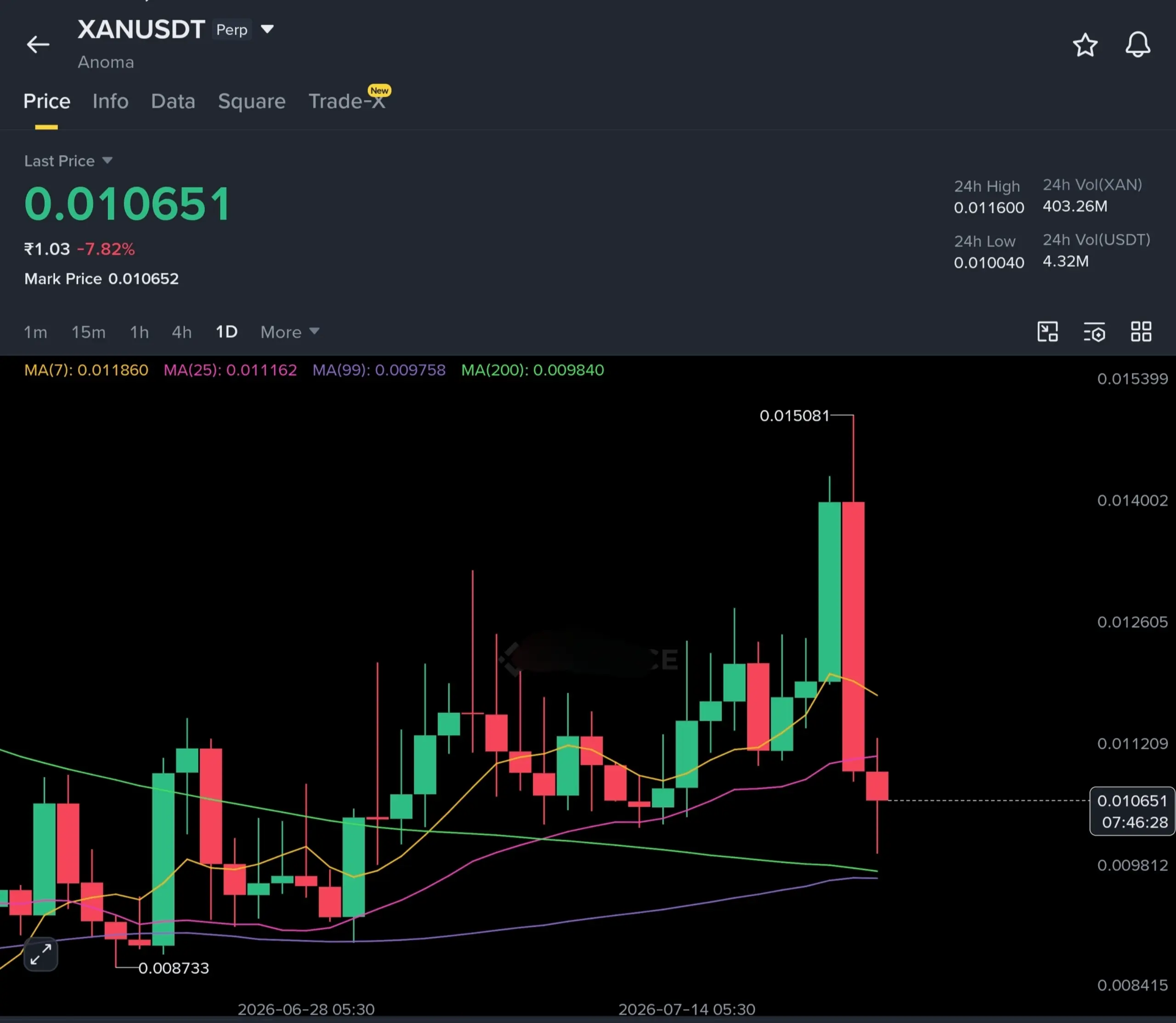Click the MA(200) indicator value
Viewport: 1176px width, 1023px height.
point(532,370)
